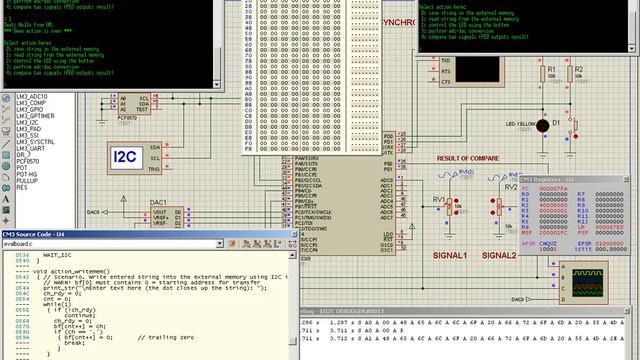The height and width of the screenshot is (360, 640).
Task: Click the PC register value 000007FA
Action: pos(553,189)
